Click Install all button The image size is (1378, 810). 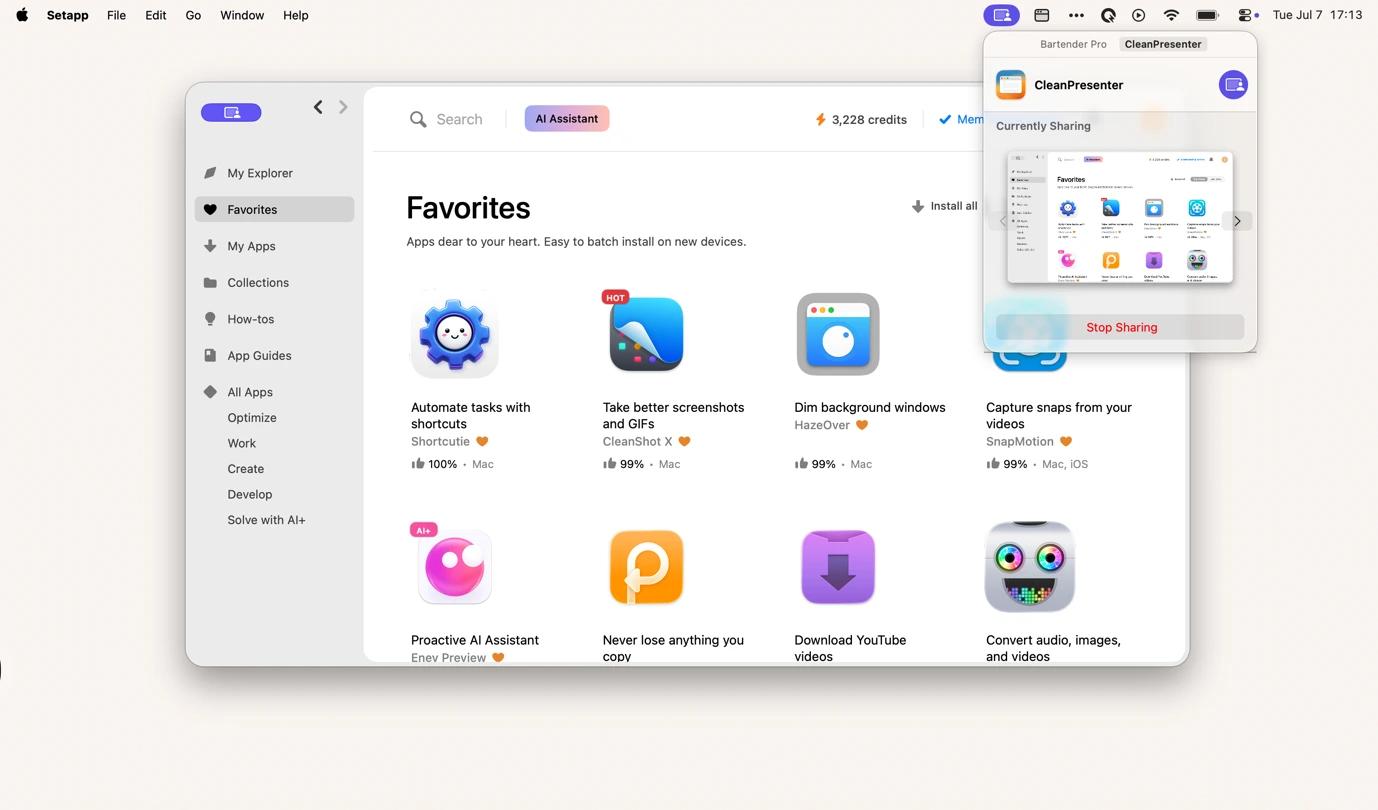pos(944,206)
